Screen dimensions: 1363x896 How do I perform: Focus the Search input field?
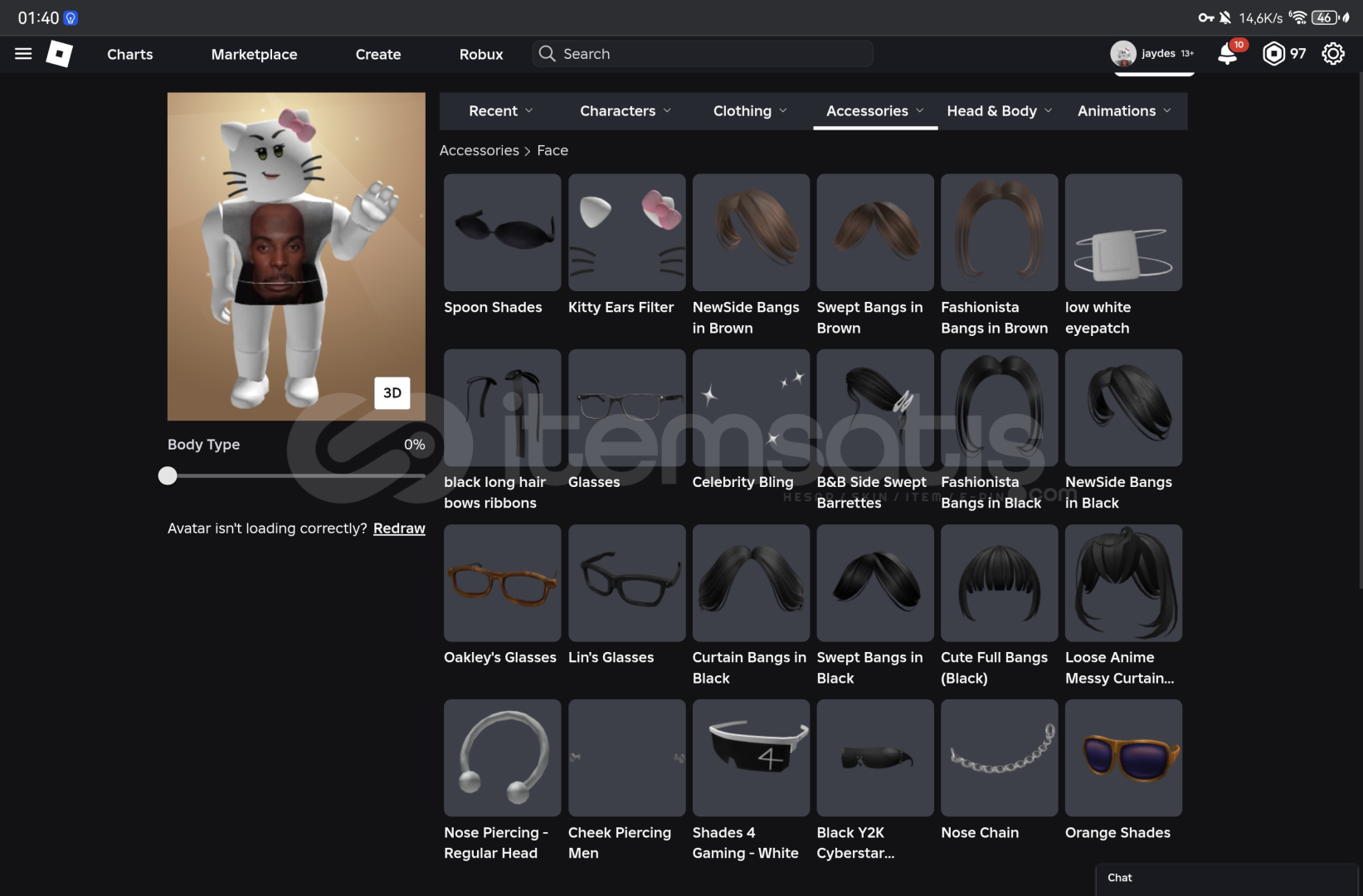click(713, 54)
